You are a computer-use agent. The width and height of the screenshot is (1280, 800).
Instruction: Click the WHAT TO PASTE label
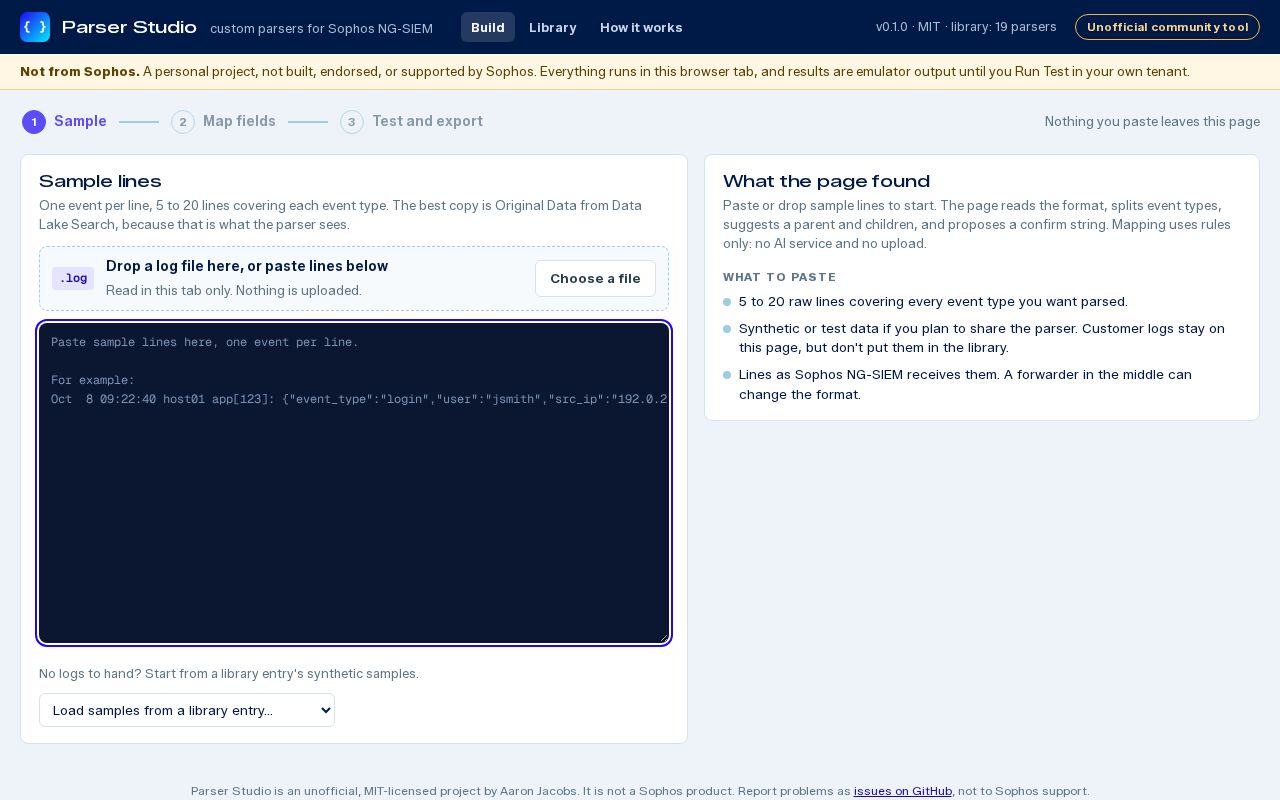[x=780, y=277]
